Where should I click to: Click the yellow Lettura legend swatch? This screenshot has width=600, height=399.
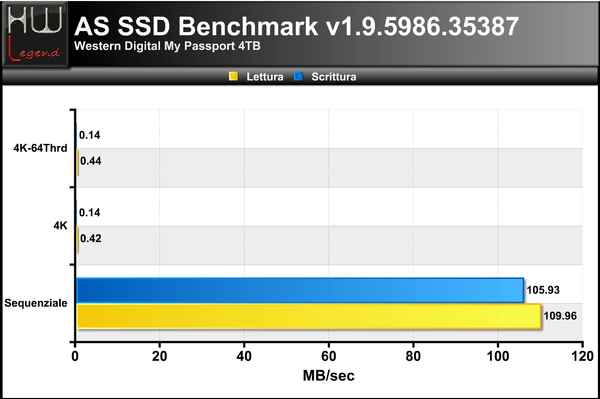233,76
